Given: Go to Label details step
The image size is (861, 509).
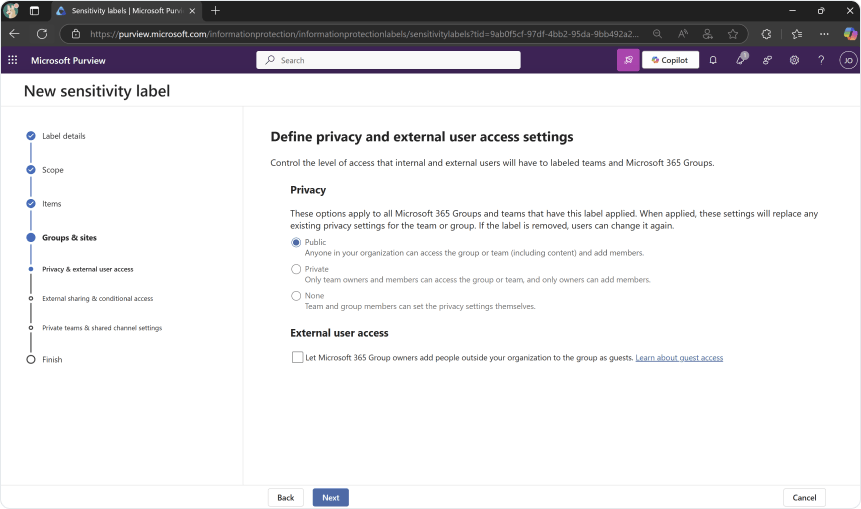Looking at the screenshot, I should [x=64, y=136].
